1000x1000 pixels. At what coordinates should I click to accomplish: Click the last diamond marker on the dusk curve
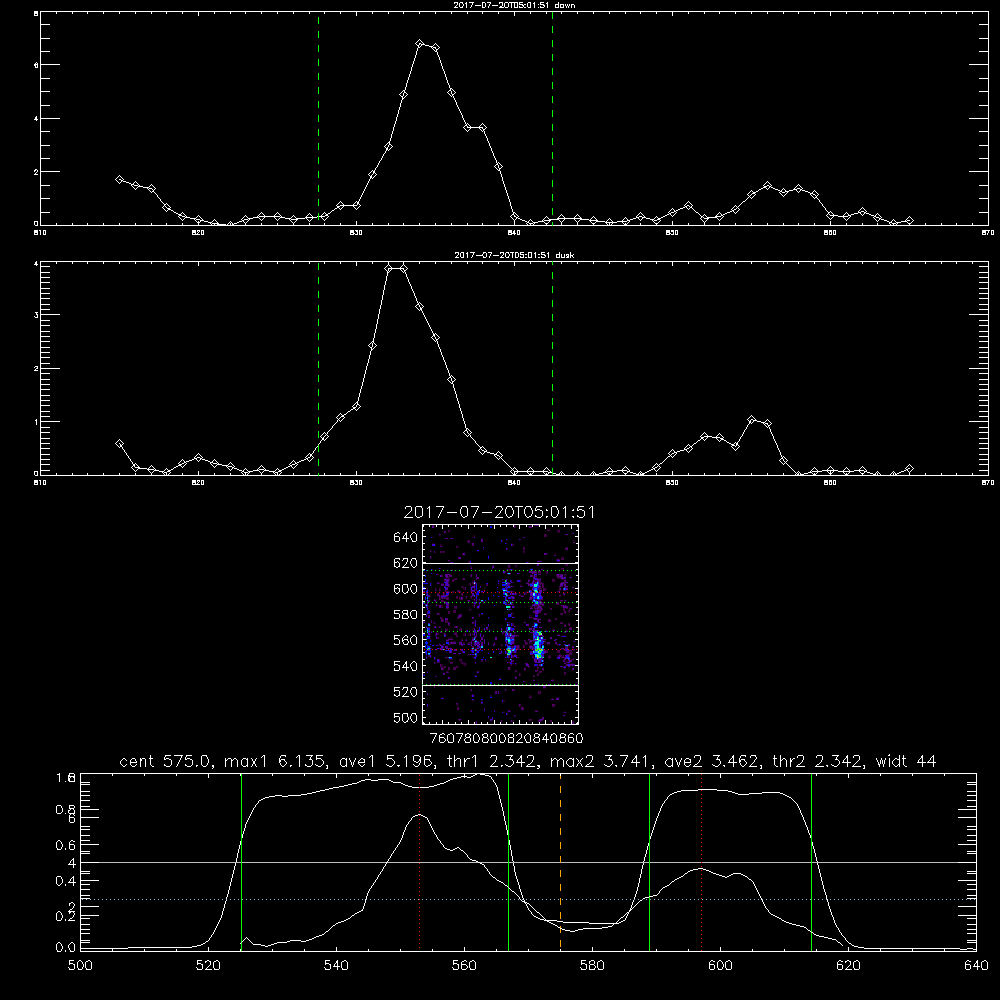909,469
